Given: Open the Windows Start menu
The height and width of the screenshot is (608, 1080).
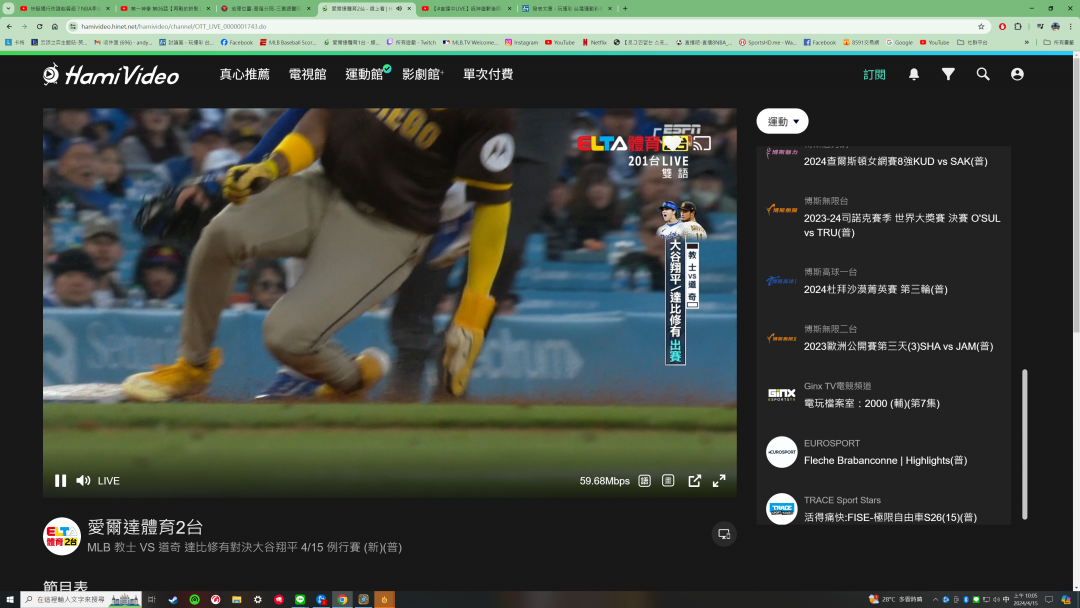Looking at the screenshot, I should point(10,600).
